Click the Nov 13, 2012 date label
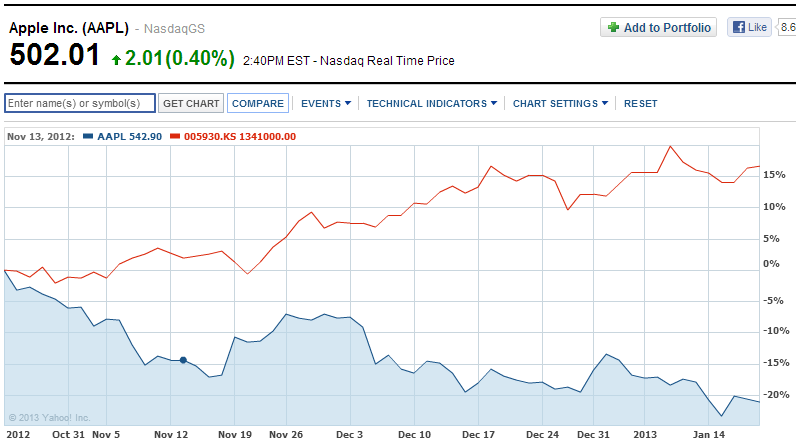Screen dimensions: 796x442 pos(41,137)
